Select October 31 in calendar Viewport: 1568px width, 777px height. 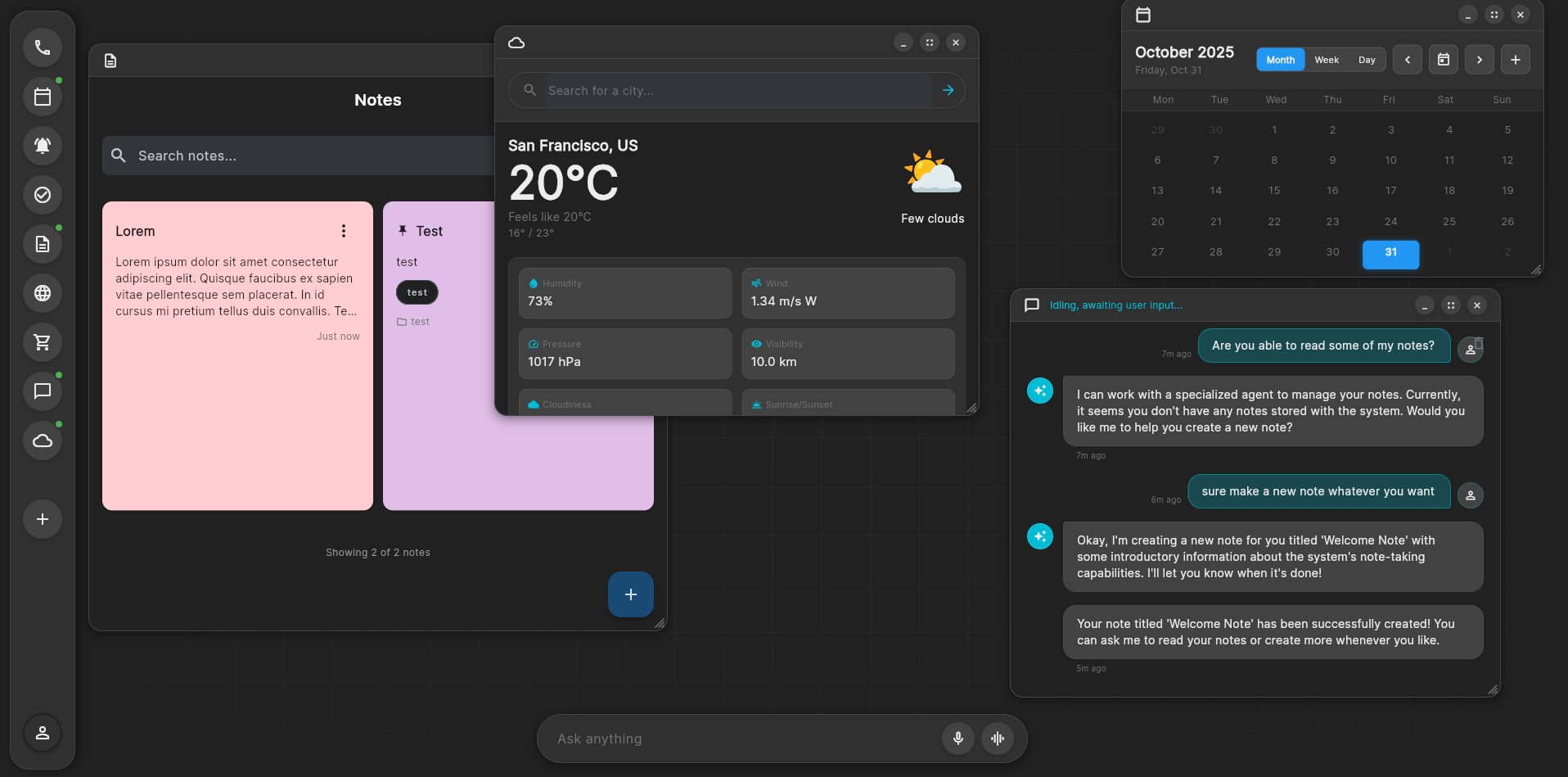click(1390, 253)
